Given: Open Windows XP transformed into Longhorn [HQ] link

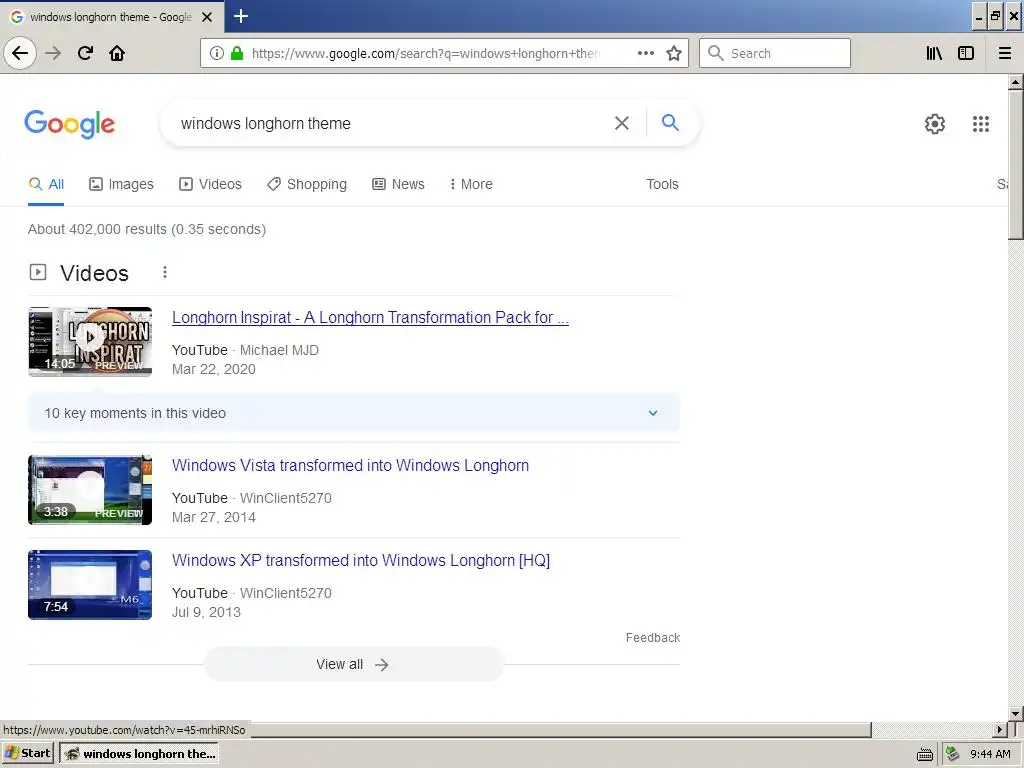Looking at the screenshot, I should (361, 561).
